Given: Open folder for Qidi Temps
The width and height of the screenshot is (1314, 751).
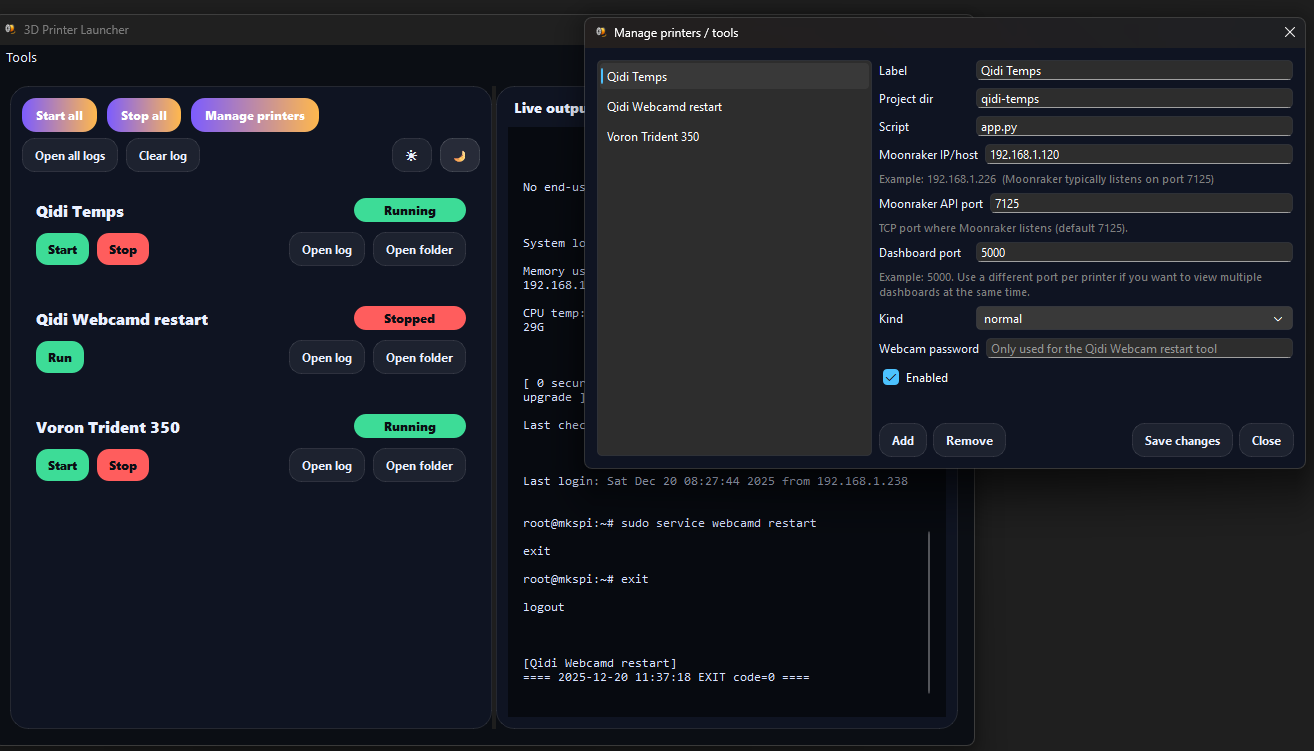Looking at the screenshot, I should pyautogui.click(x=419, y=249).
